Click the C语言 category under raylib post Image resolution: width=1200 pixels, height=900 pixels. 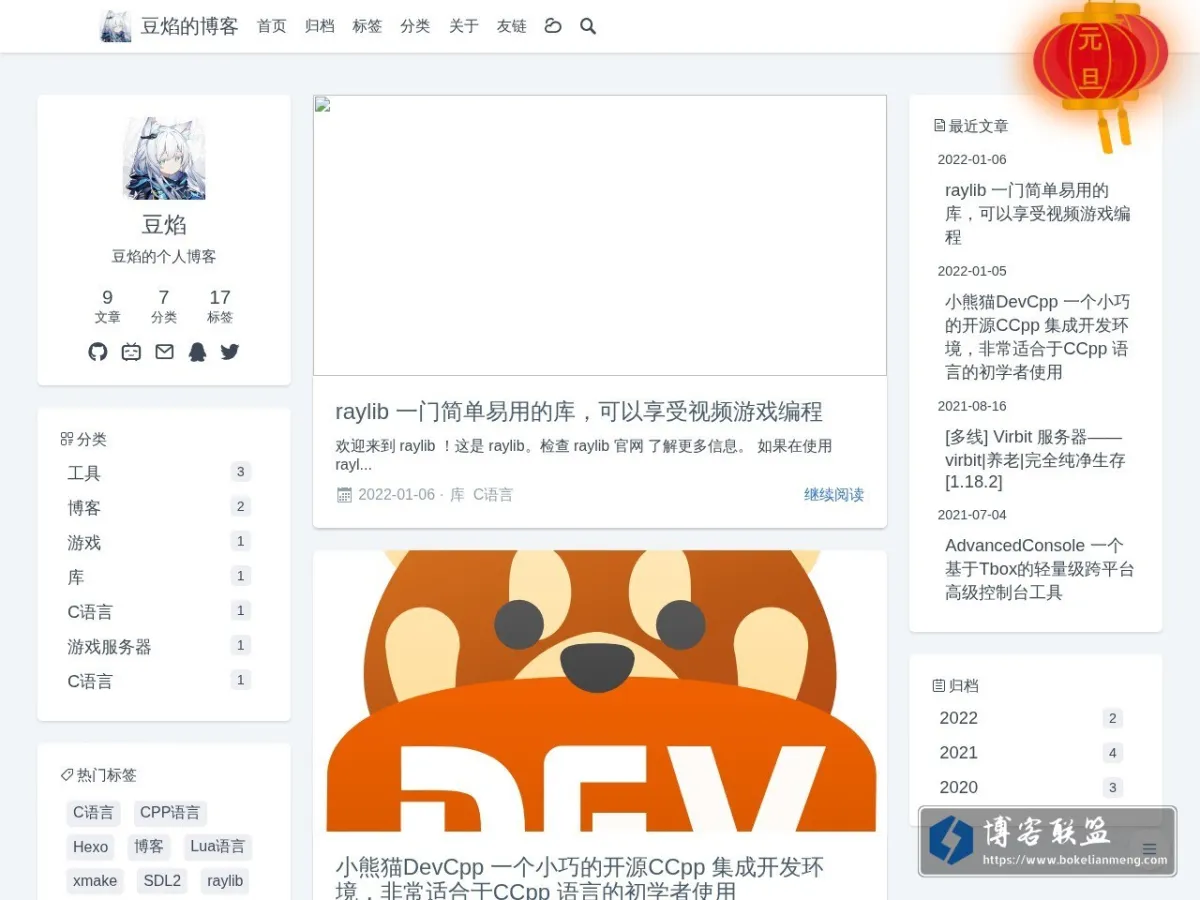coord(493,494)
